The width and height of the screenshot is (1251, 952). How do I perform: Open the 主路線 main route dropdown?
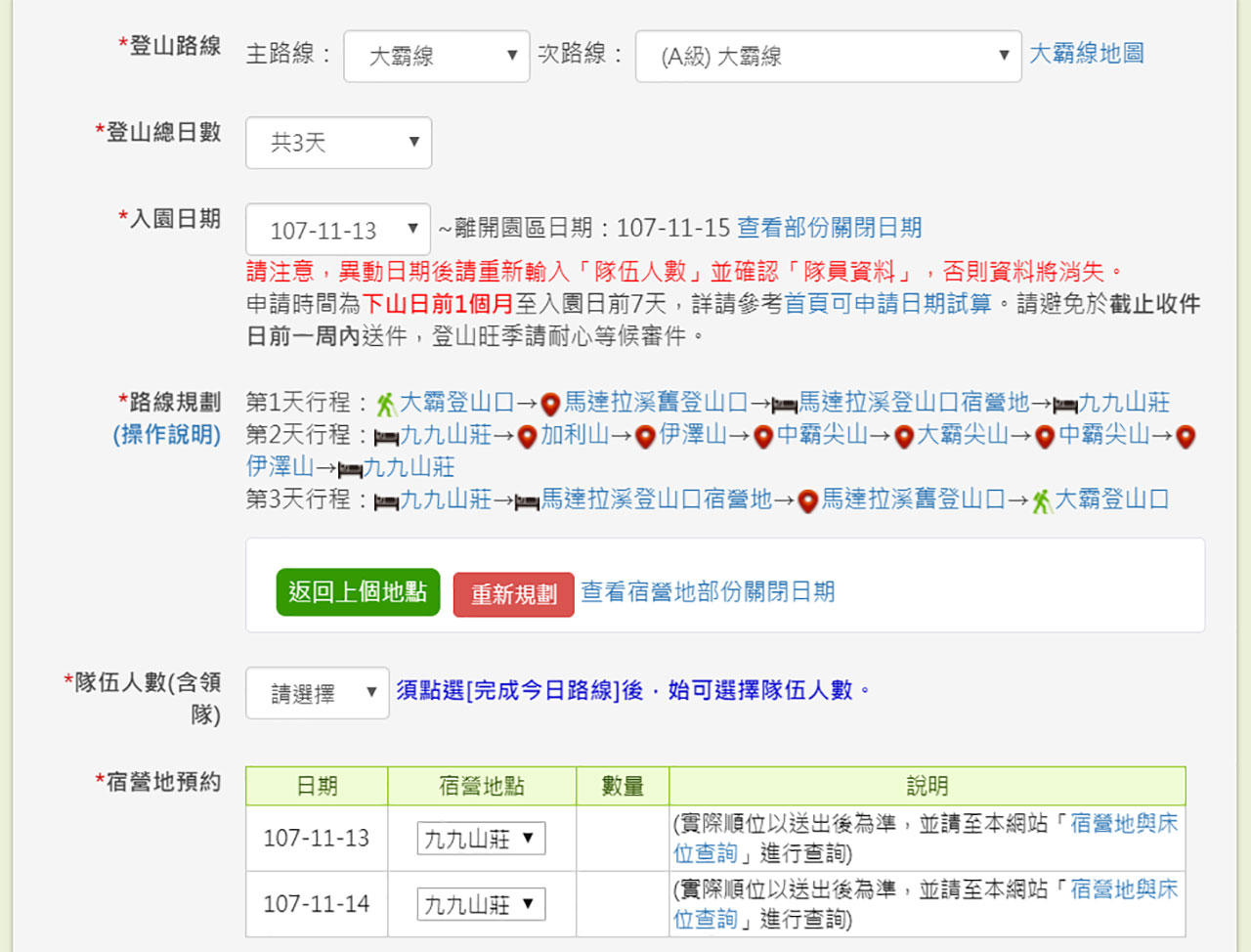(436, 56)
